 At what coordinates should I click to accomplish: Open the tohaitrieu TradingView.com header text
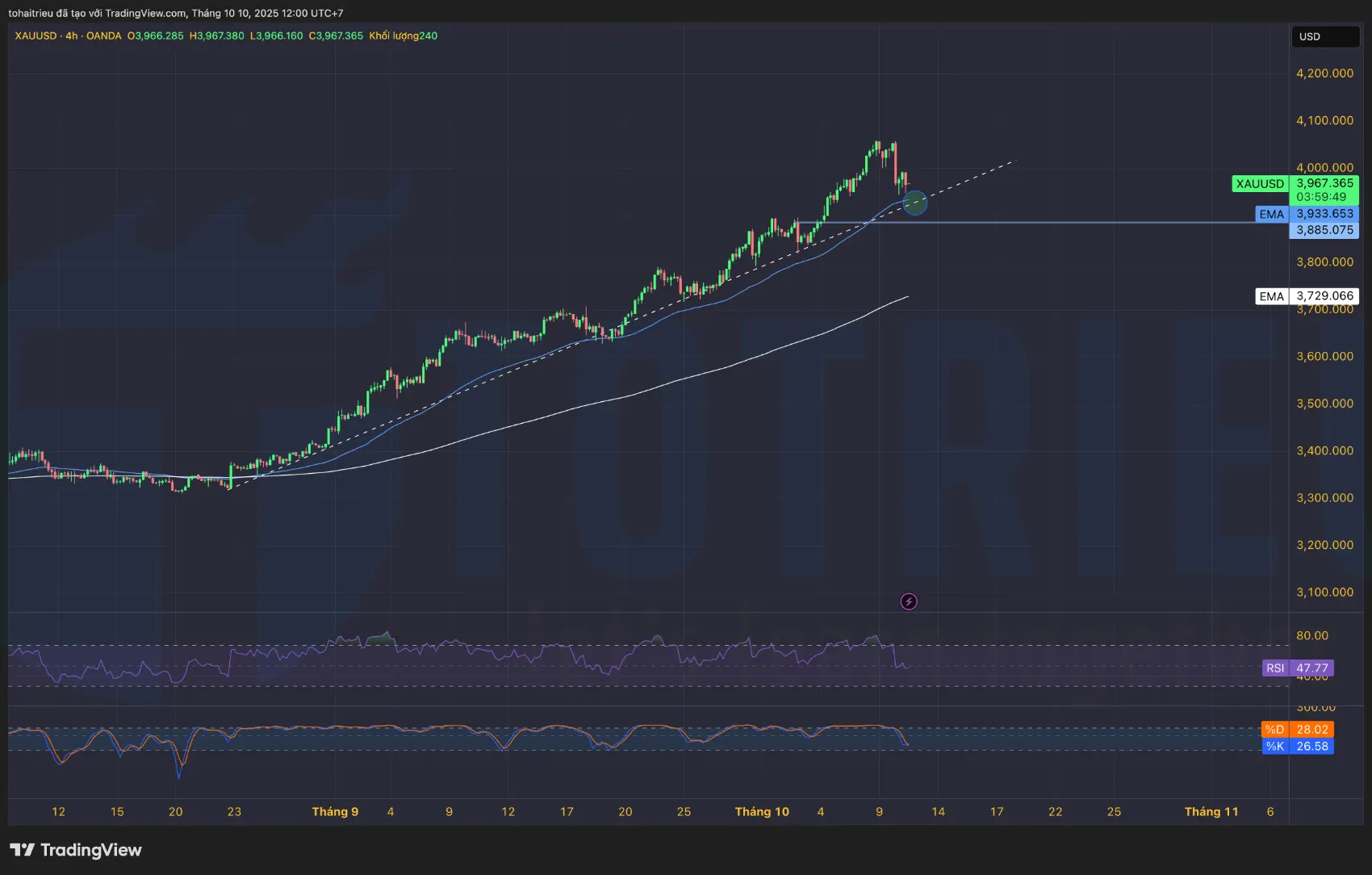coord(175,13)
